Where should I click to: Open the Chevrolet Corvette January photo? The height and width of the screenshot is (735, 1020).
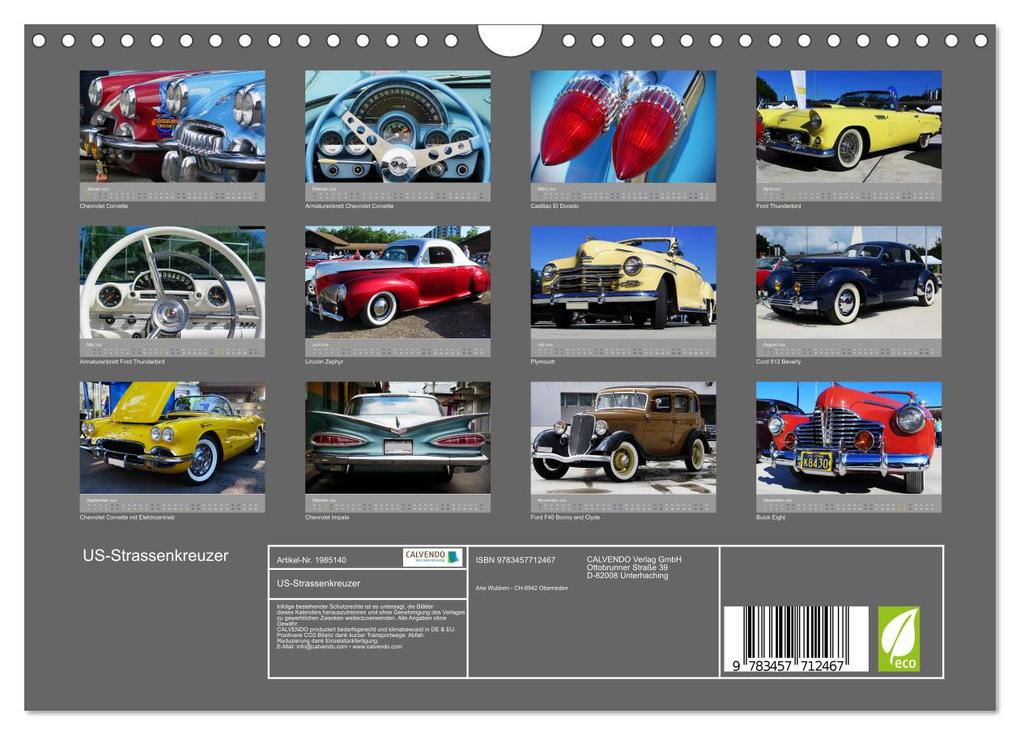[172, 125]
